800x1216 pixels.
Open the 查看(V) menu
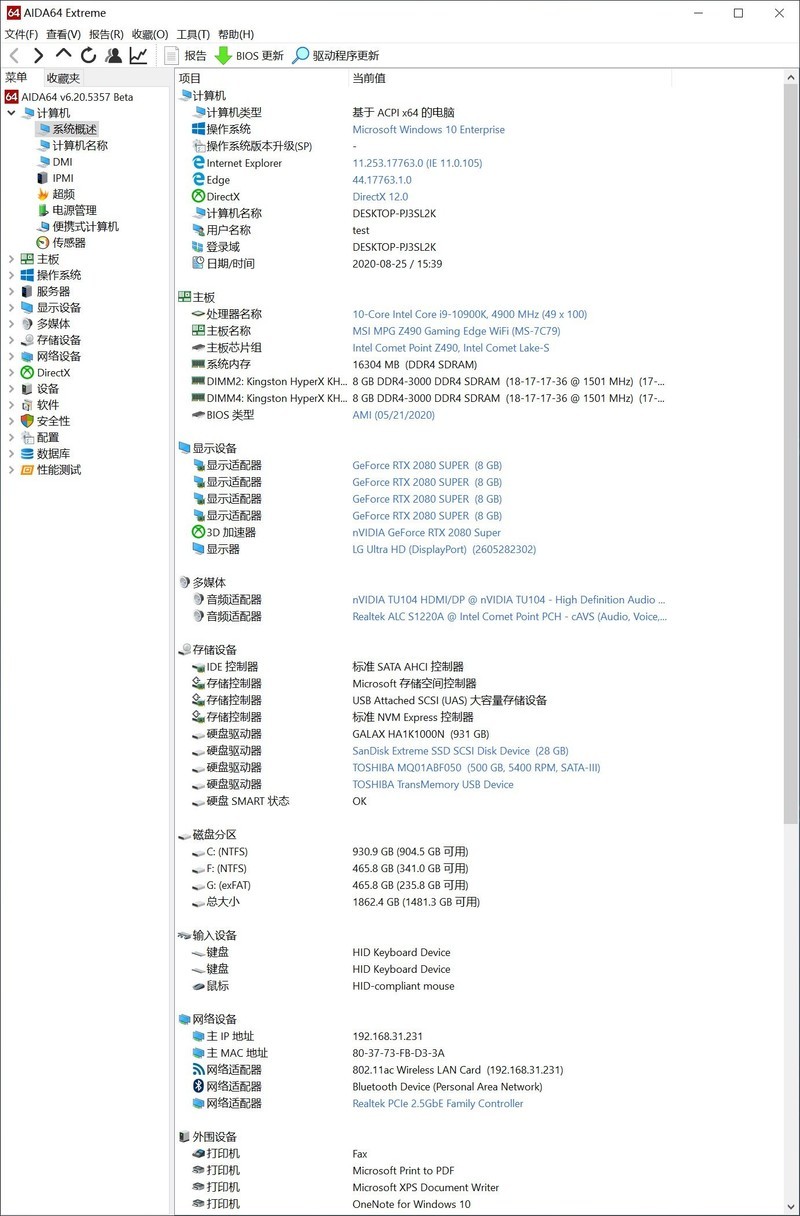64,34
